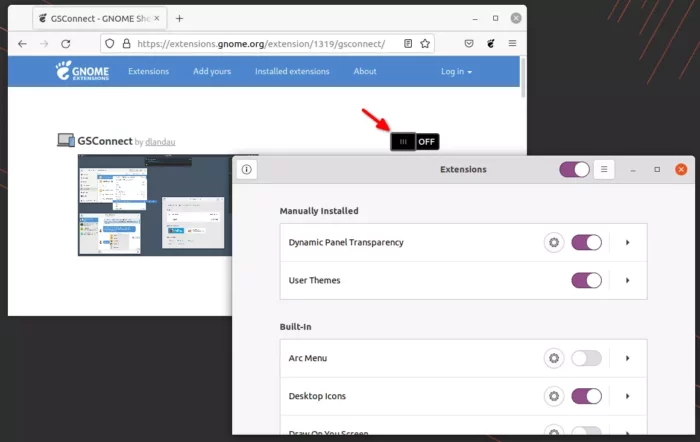Enable Arc Menu extension

click(x=587, y=358)
